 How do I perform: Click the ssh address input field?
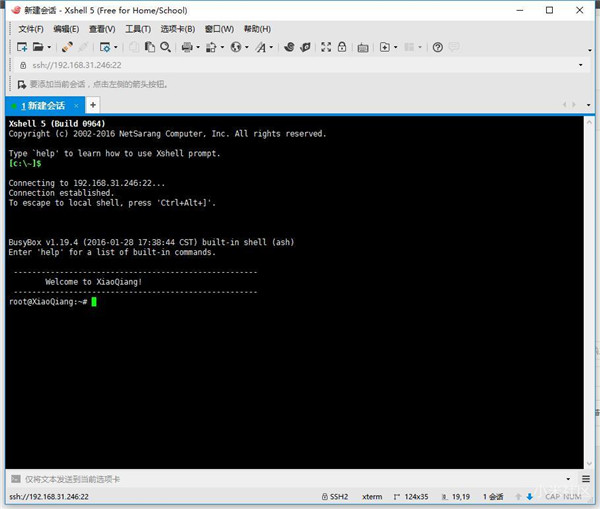[300, 65]
